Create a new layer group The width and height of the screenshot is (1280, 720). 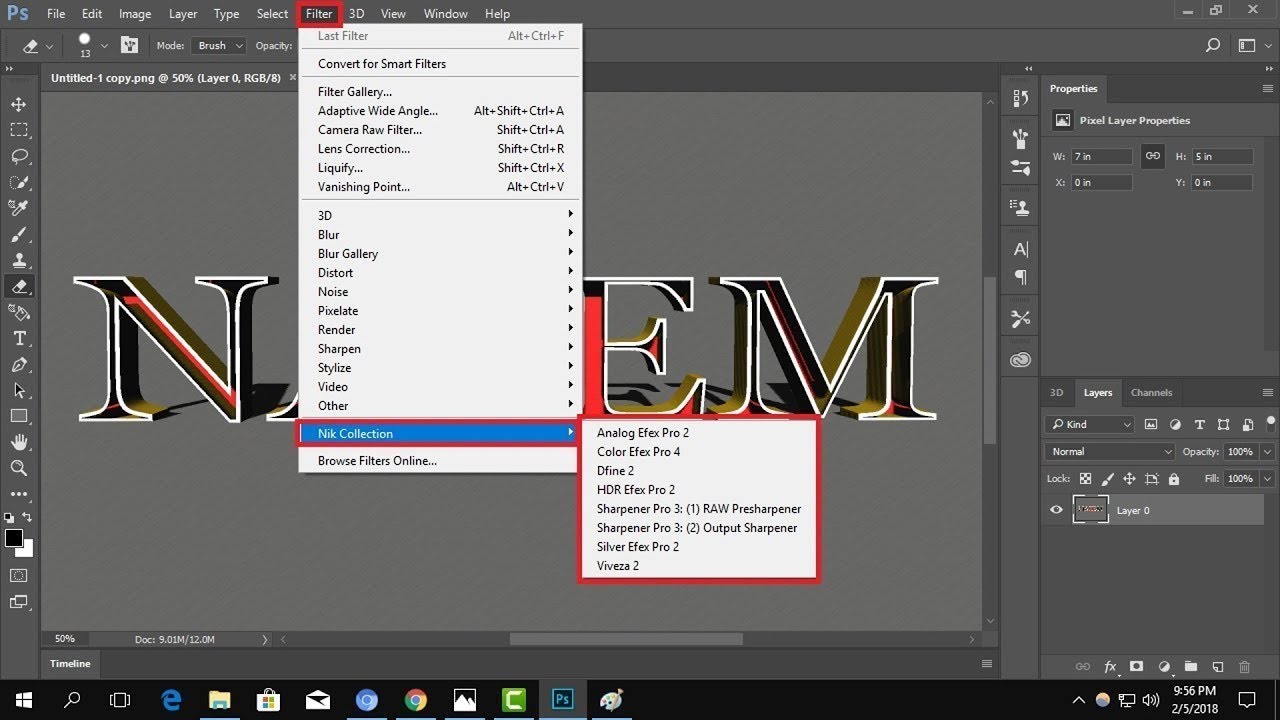[1190, 666]
